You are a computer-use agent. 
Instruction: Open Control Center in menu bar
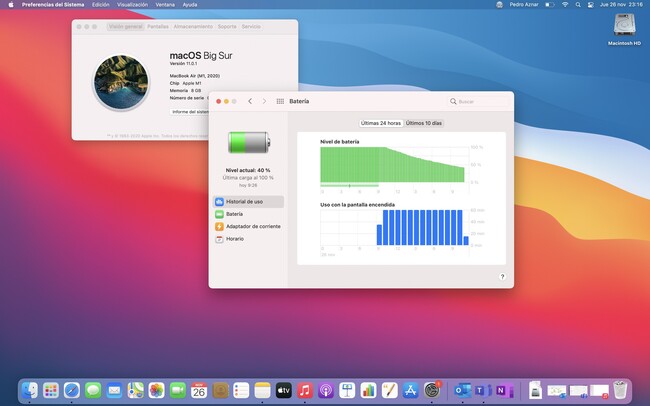(x=591, y=5)
